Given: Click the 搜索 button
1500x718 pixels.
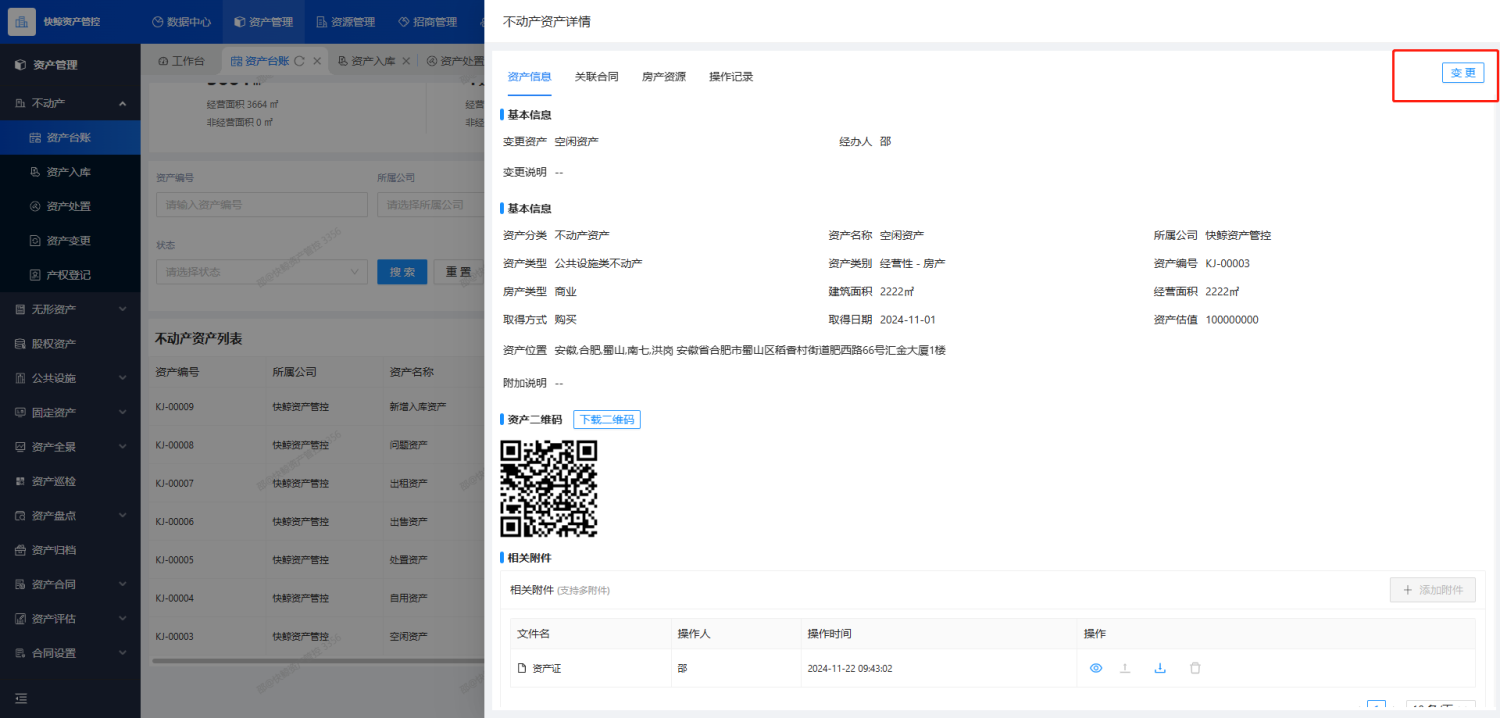Looking at the screenshot, I should tap(402, 272).
